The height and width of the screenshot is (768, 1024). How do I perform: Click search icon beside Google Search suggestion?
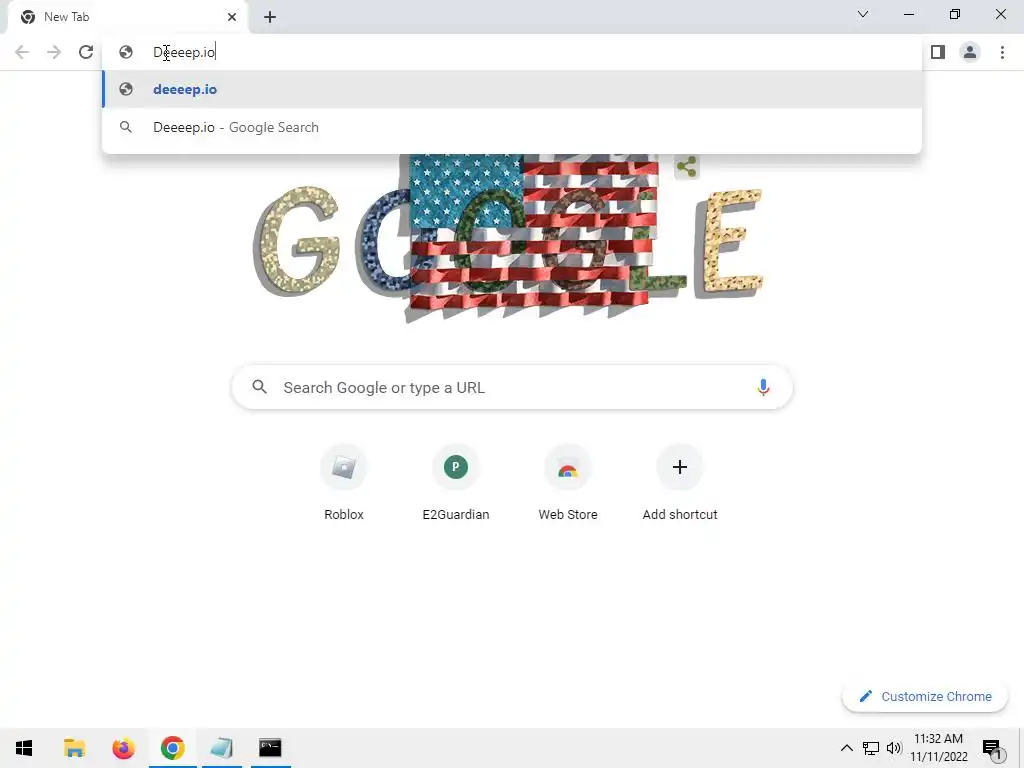[126, 127]
